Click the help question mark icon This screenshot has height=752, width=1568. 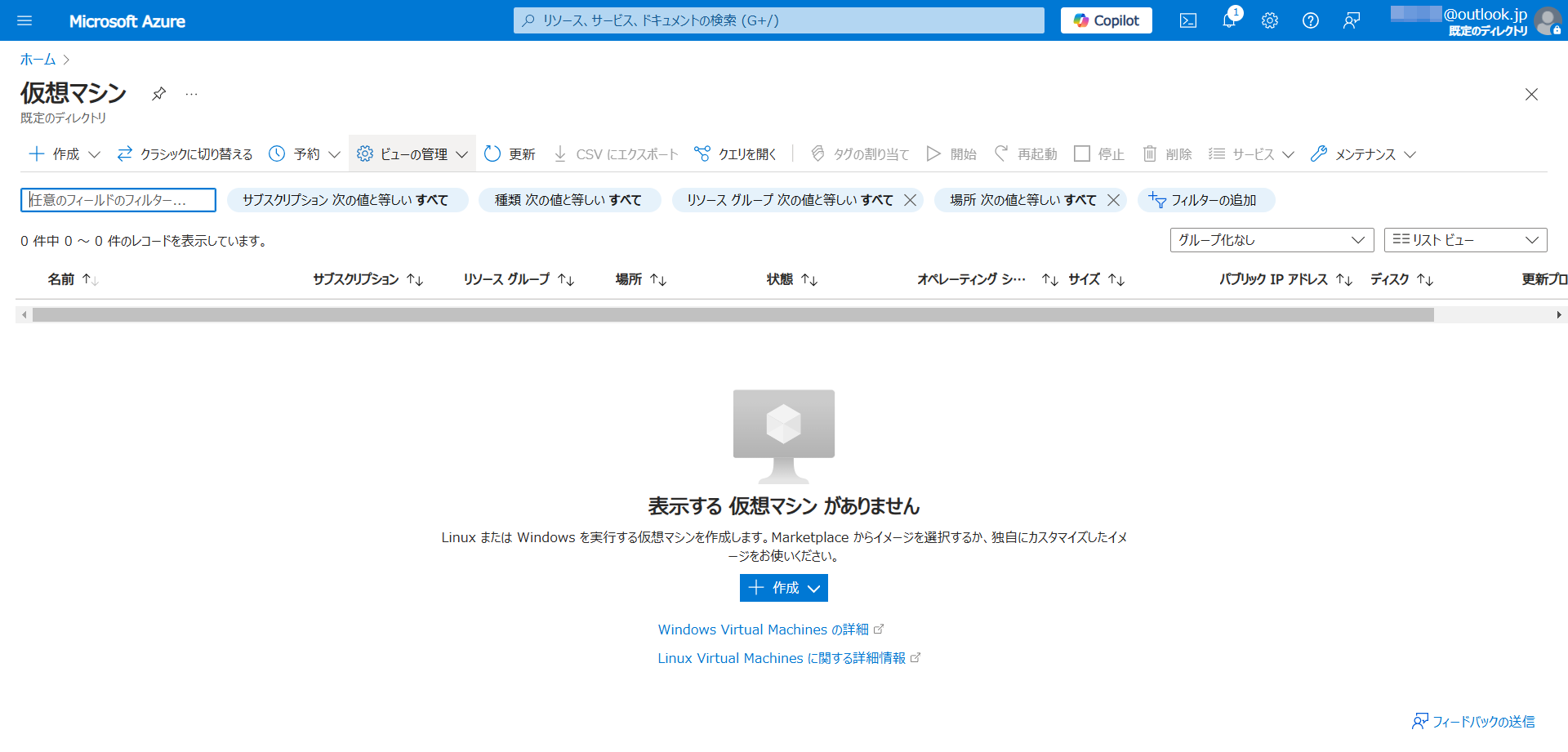click(1310, 20)
